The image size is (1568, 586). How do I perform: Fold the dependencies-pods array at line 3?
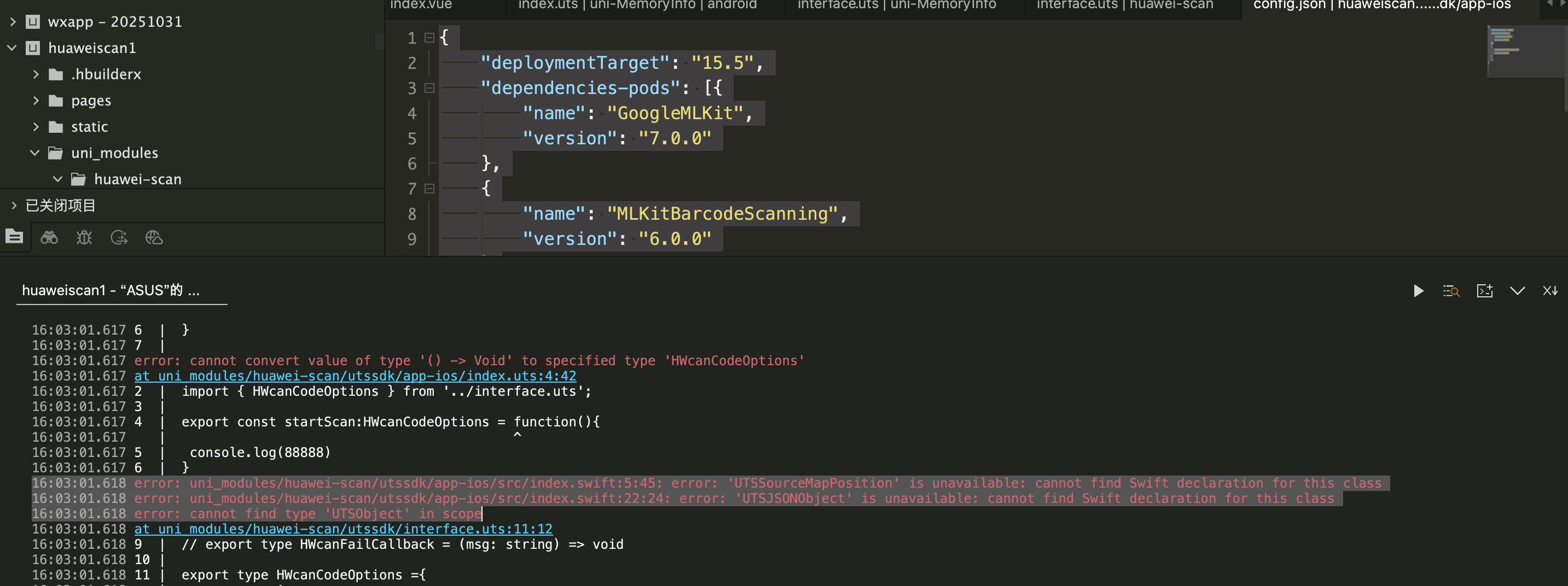[429, 88]
